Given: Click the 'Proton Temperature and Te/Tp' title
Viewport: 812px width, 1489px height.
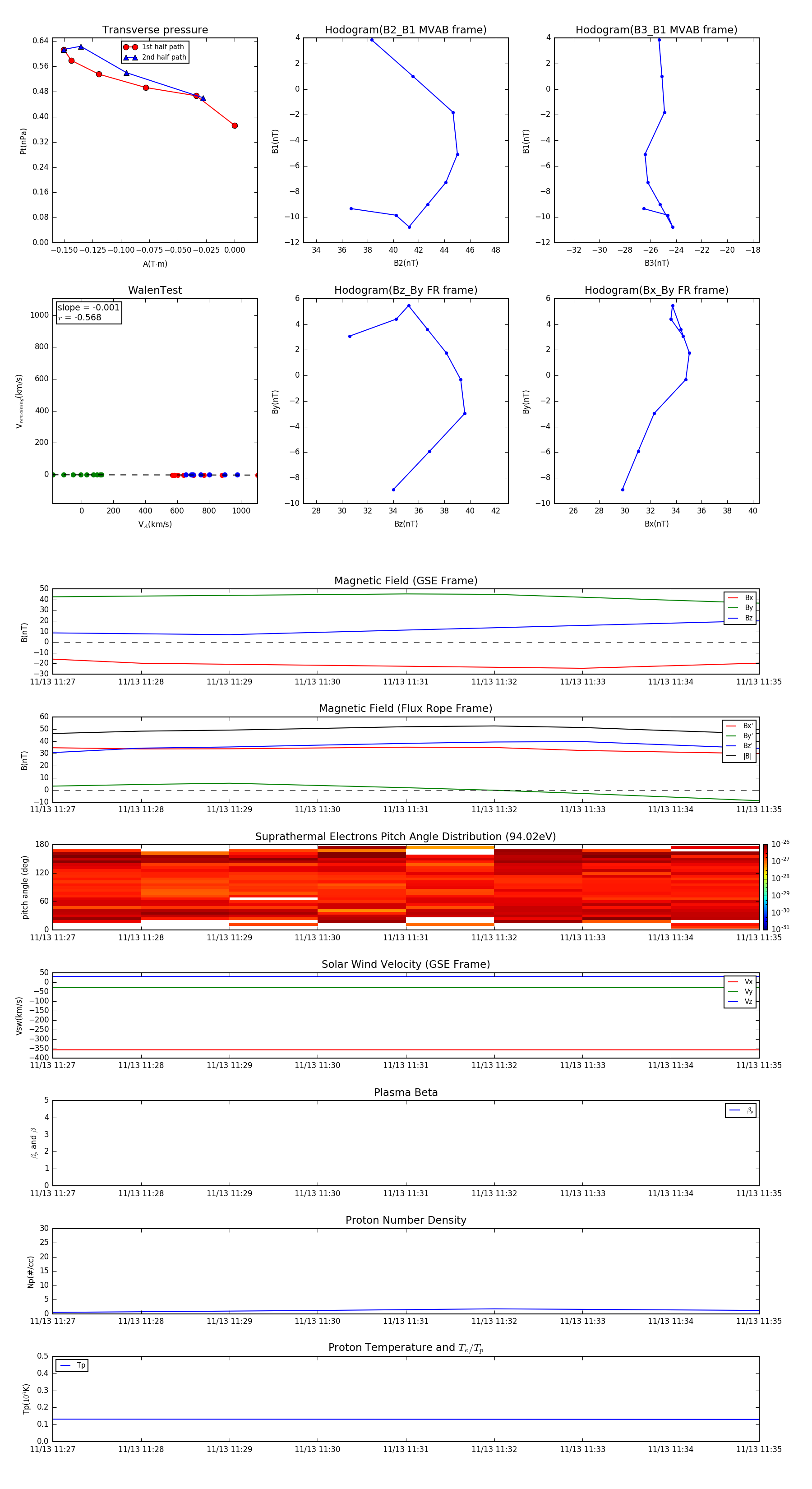Looking at the screenshot, I should (406, 1348).
